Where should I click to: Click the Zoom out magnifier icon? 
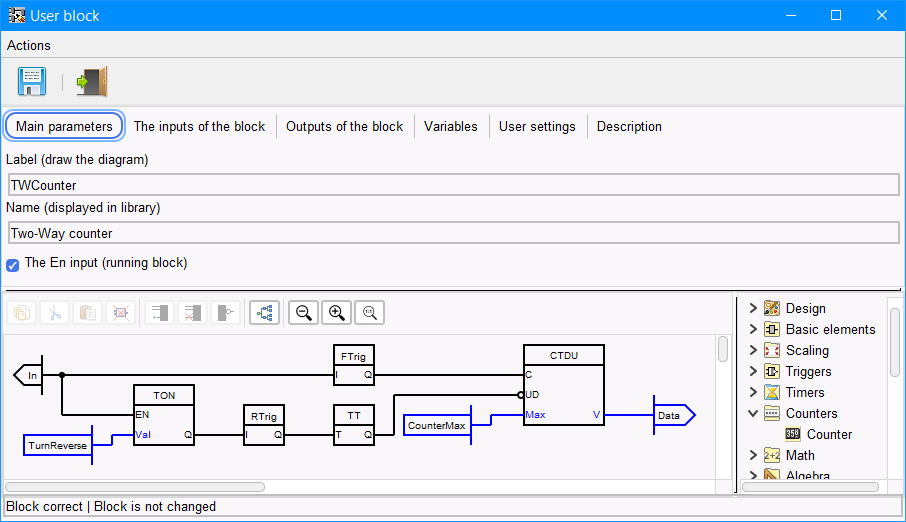pyautogui.click(x=304, y=312)
